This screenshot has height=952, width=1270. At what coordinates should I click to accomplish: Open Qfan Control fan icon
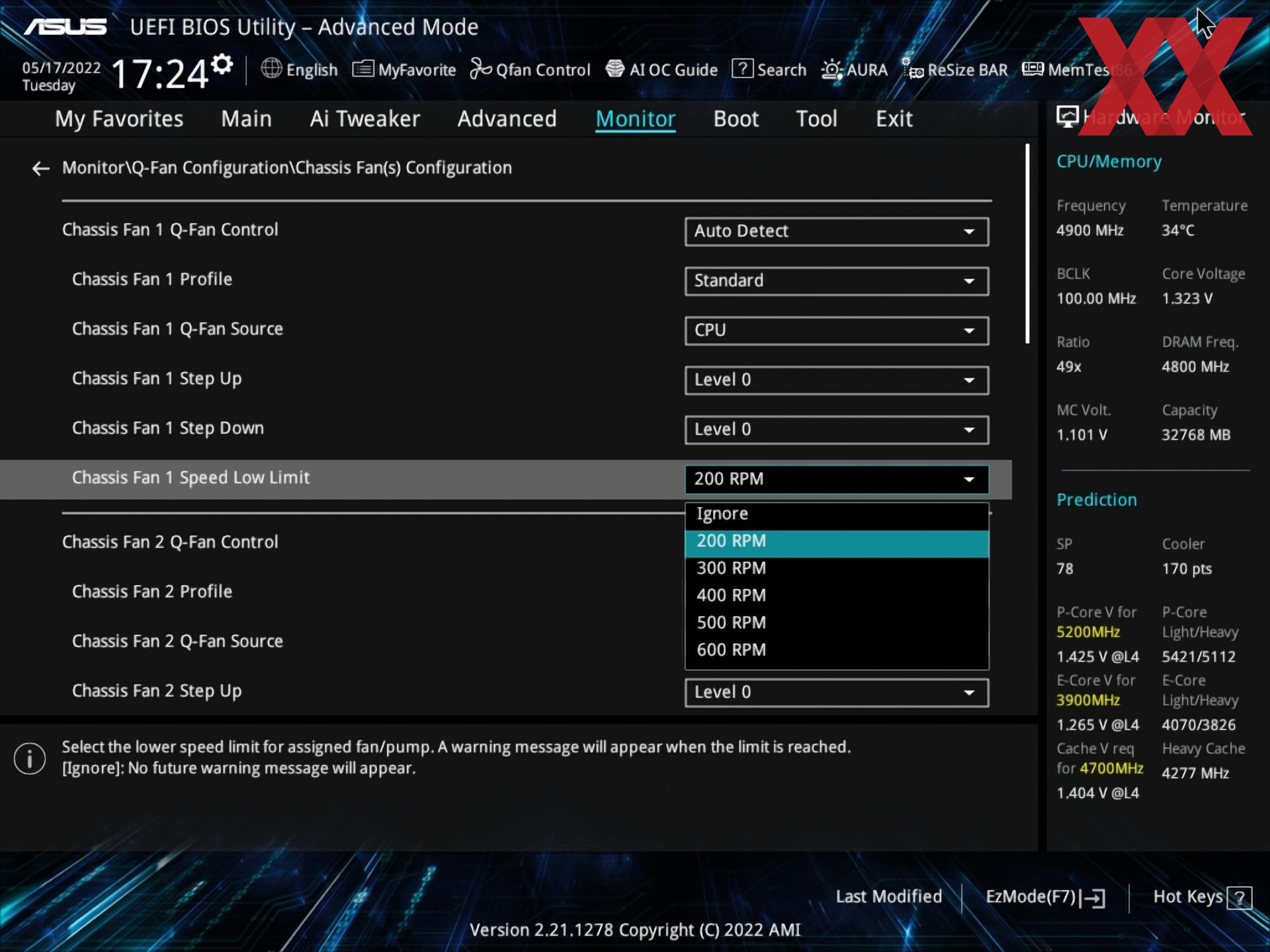tap(480, 69)
